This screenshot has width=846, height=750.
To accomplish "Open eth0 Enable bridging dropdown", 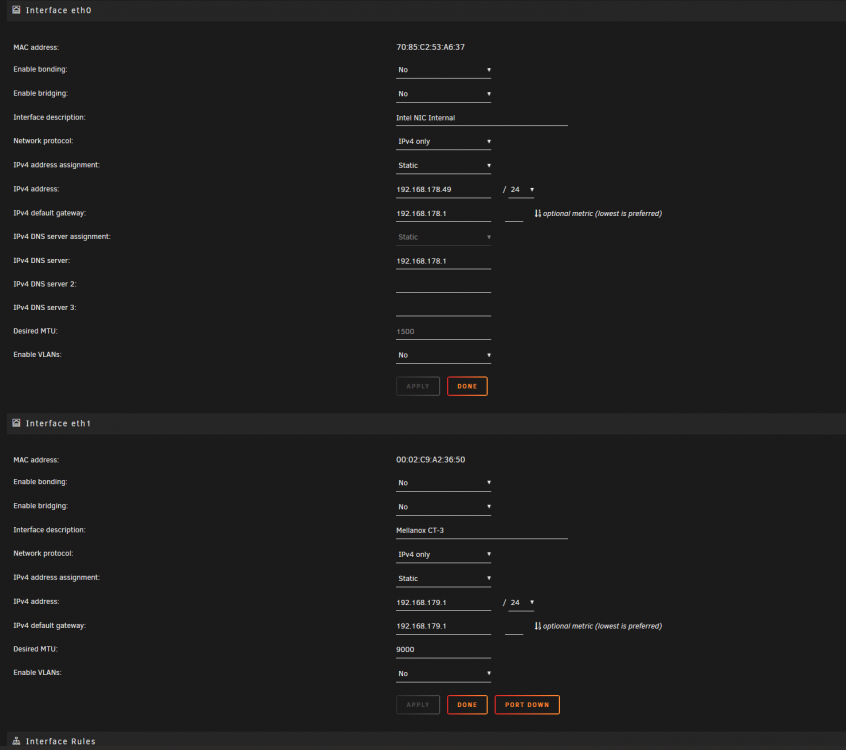I will coord(443,94).
